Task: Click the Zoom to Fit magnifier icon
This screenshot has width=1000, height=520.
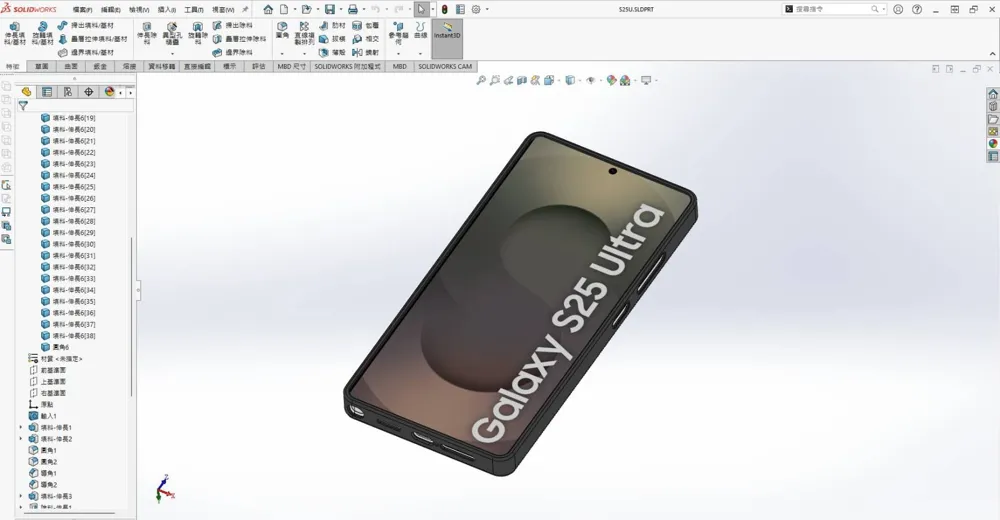Action: 481,80
